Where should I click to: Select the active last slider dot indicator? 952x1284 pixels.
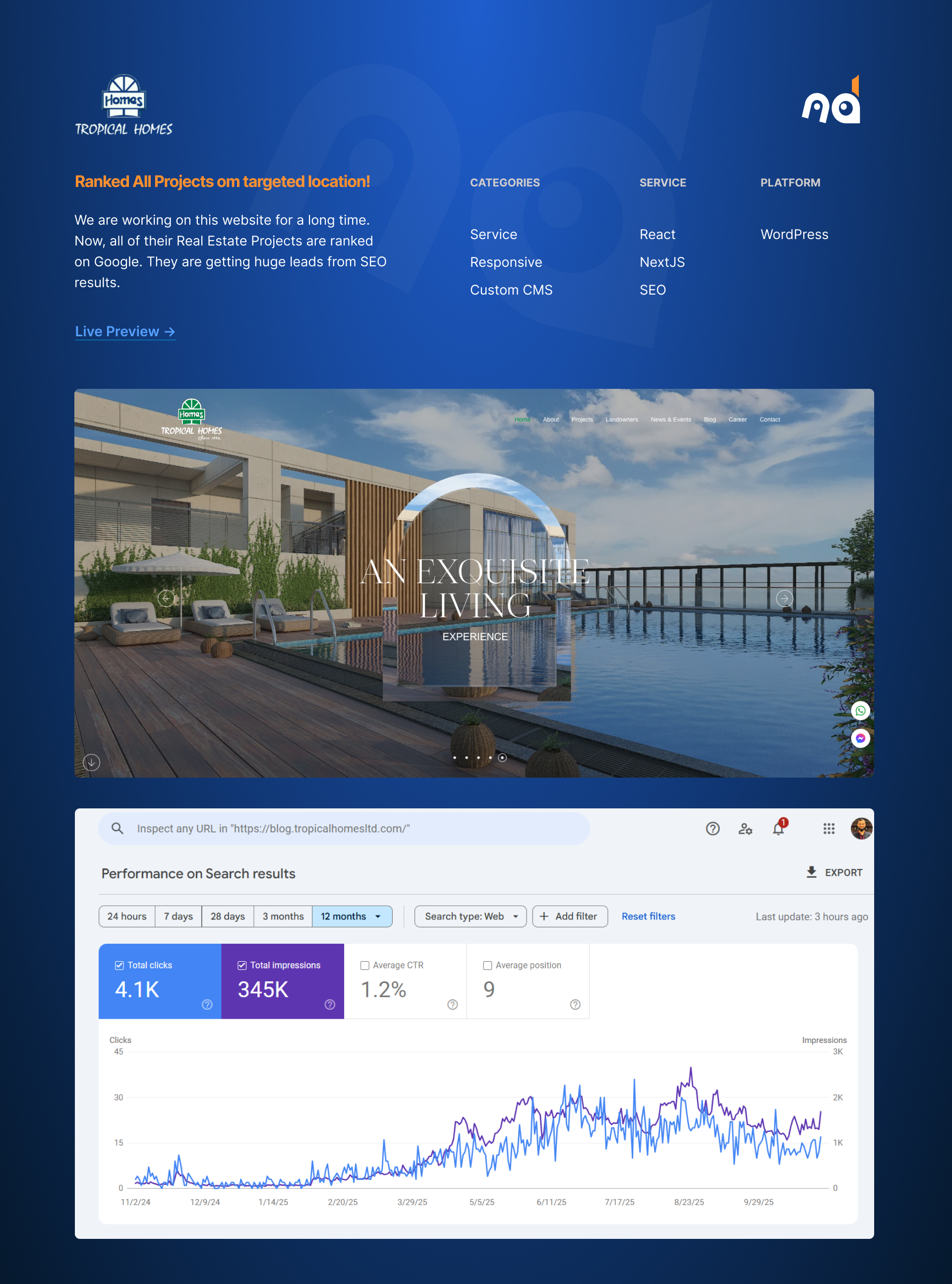tap(502, 758)
